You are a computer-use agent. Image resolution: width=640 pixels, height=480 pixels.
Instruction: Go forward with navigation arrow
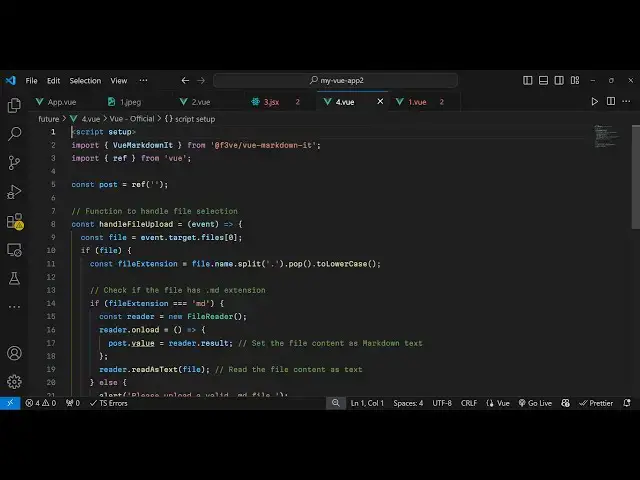(x=201, y=80)
